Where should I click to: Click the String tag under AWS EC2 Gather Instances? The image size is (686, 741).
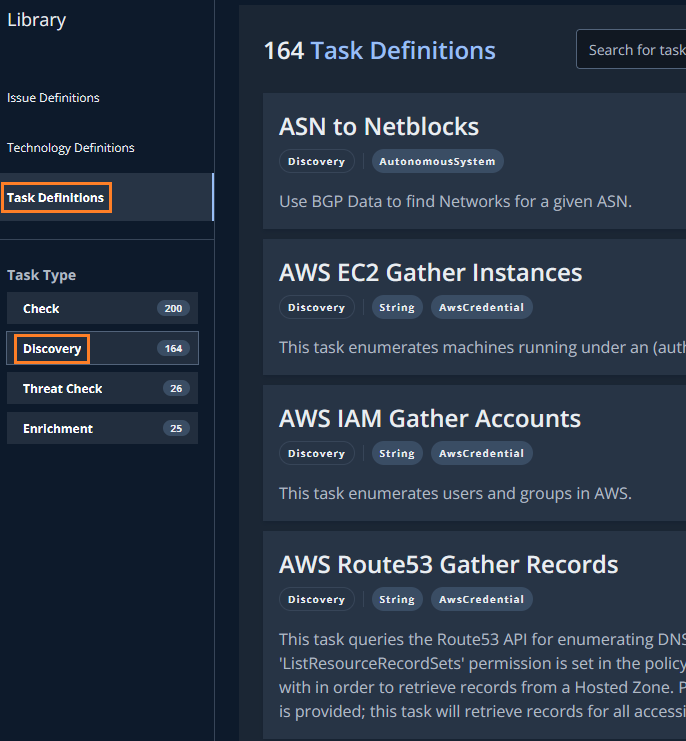pos(397,307)
